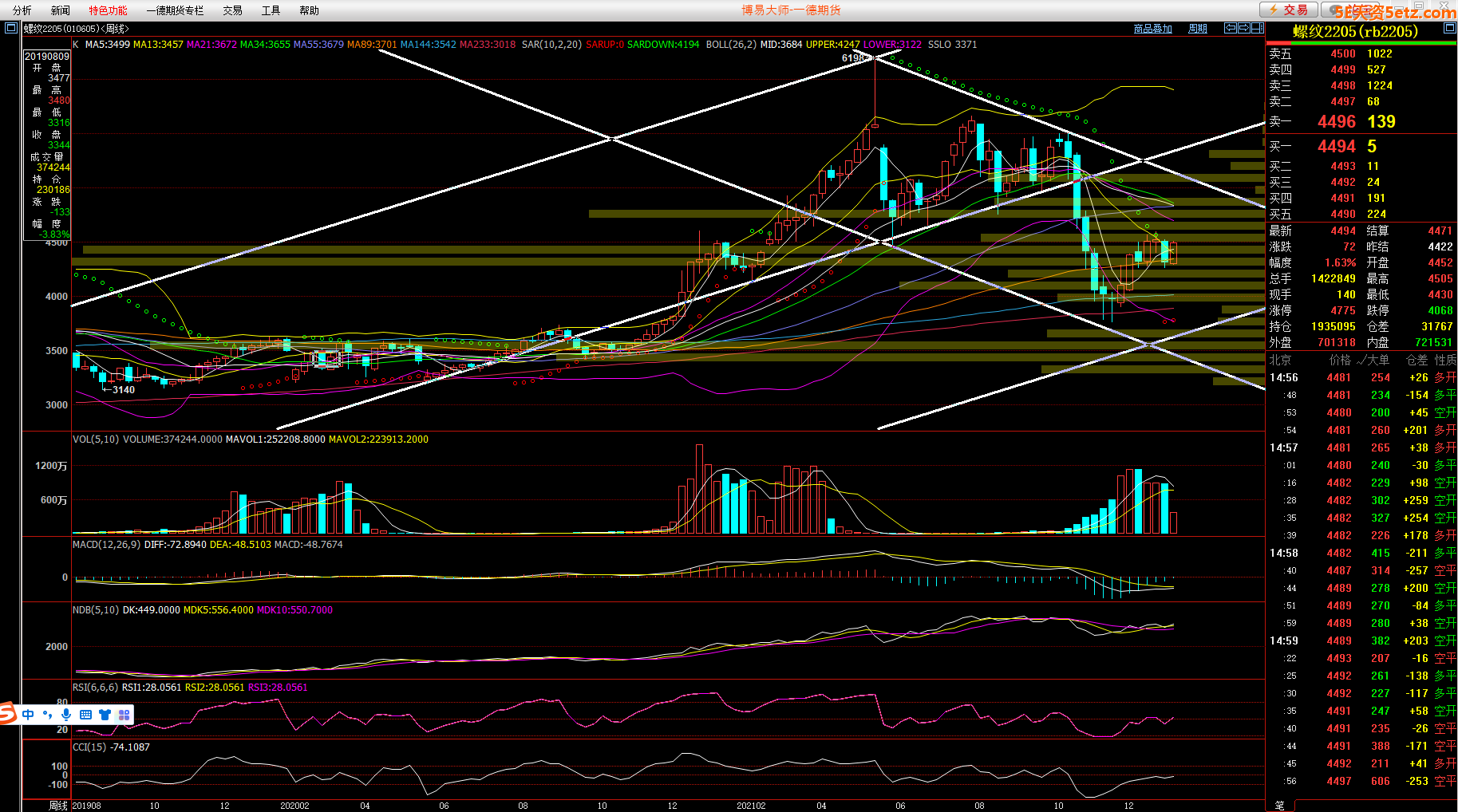1458x812 pixels.
Task: Open the skin shirt icon
Action: 105,715
